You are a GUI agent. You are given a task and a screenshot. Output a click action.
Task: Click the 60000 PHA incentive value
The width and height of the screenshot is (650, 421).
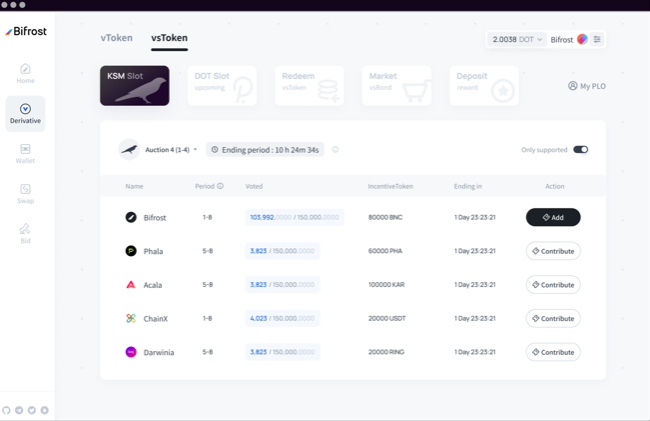click(385, 251)
